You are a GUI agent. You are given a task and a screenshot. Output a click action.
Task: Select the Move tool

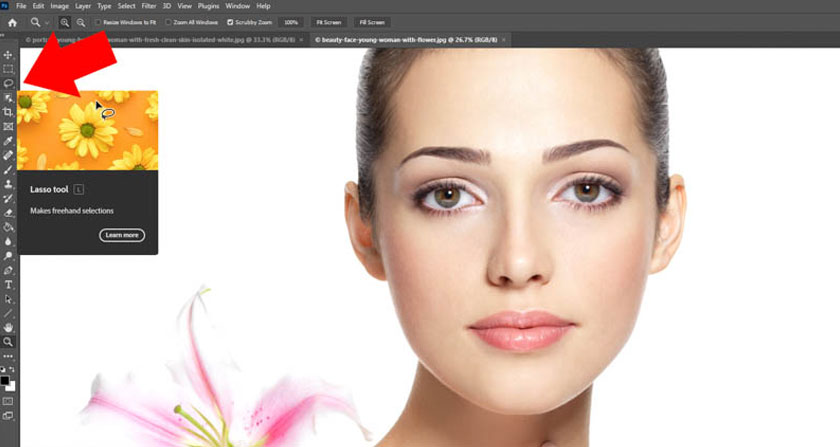pyautogui.click(x=8, y=55)
